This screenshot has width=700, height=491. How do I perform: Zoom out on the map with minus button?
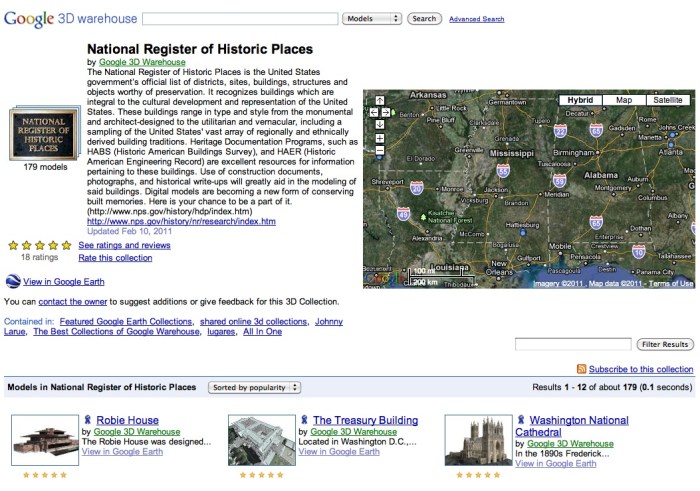(x=380, y=151)
